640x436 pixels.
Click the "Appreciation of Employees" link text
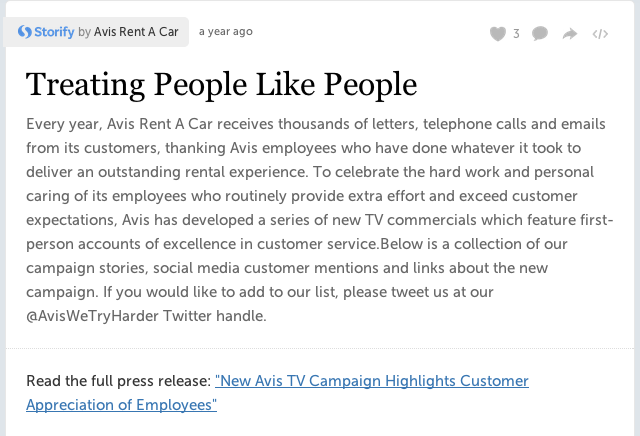tap(121, 405)
